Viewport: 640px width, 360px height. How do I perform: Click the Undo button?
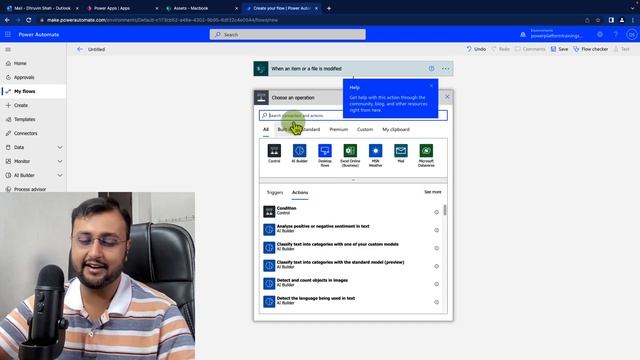coord(476,49)
